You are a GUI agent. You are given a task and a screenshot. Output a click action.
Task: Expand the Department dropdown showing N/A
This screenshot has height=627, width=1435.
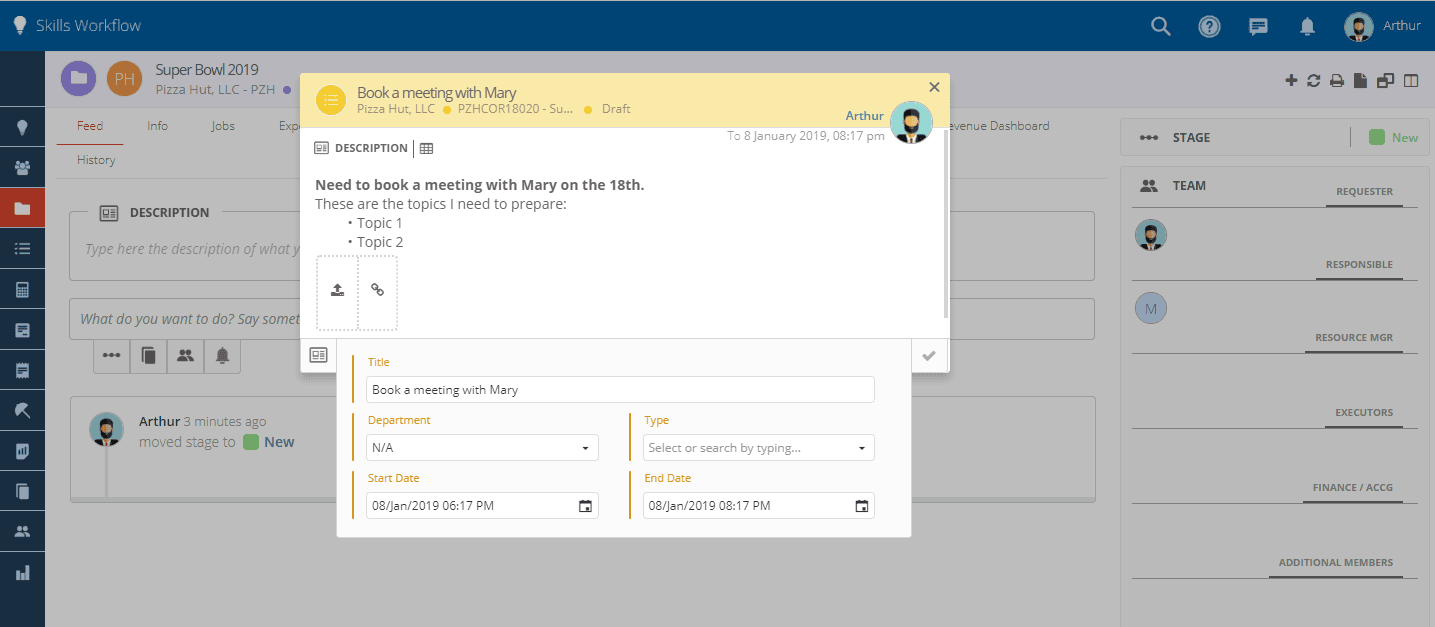click(482, 448)
